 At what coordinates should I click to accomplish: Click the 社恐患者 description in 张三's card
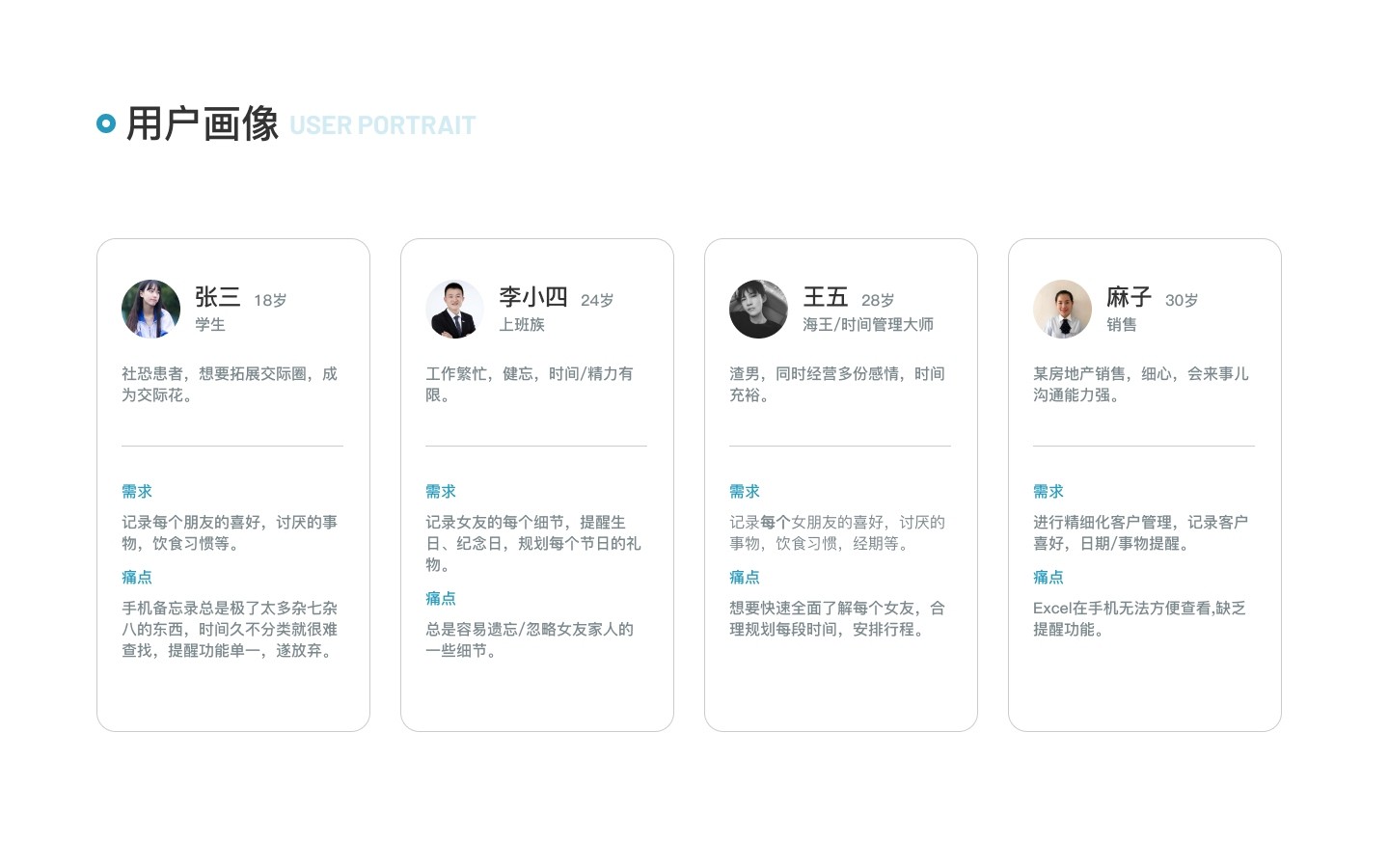pos(230,384)
